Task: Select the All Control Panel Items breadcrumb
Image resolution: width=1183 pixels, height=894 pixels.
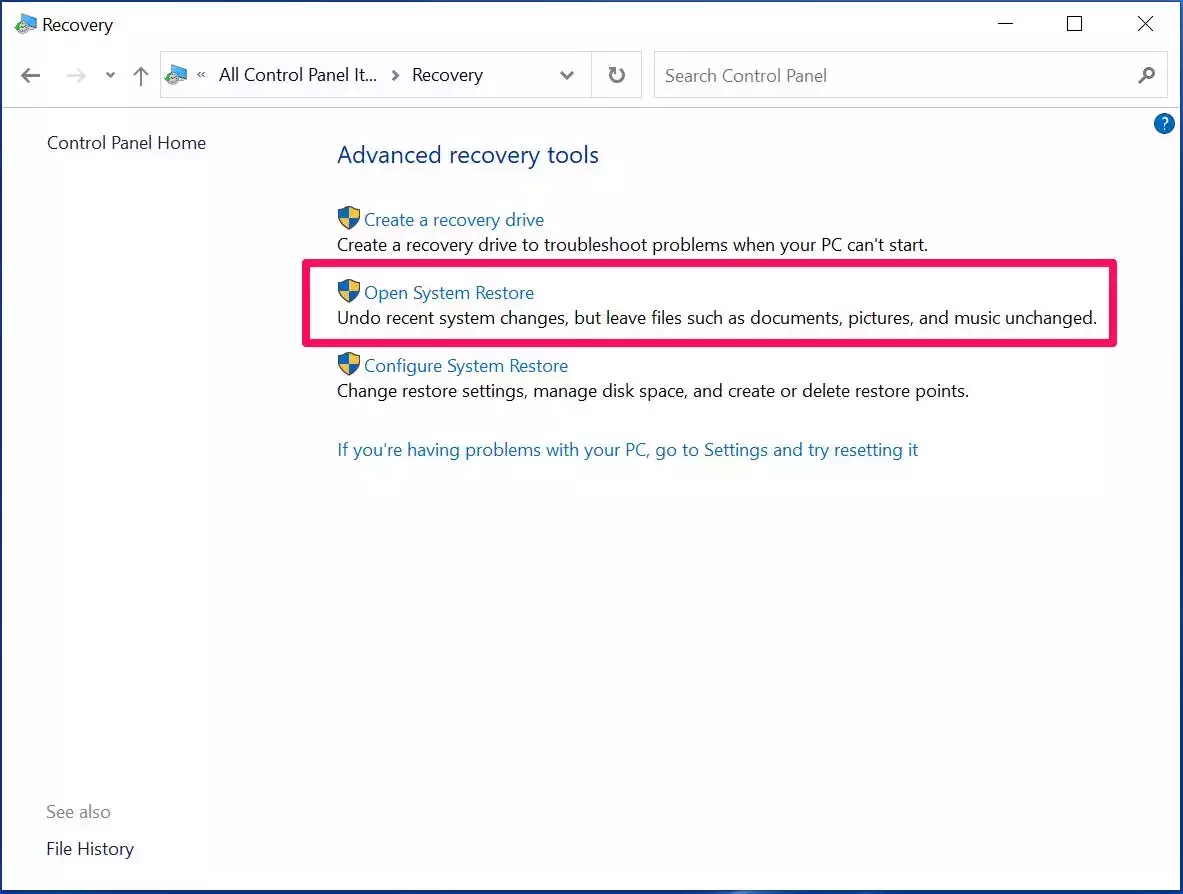Action: (x=297, y=76)
